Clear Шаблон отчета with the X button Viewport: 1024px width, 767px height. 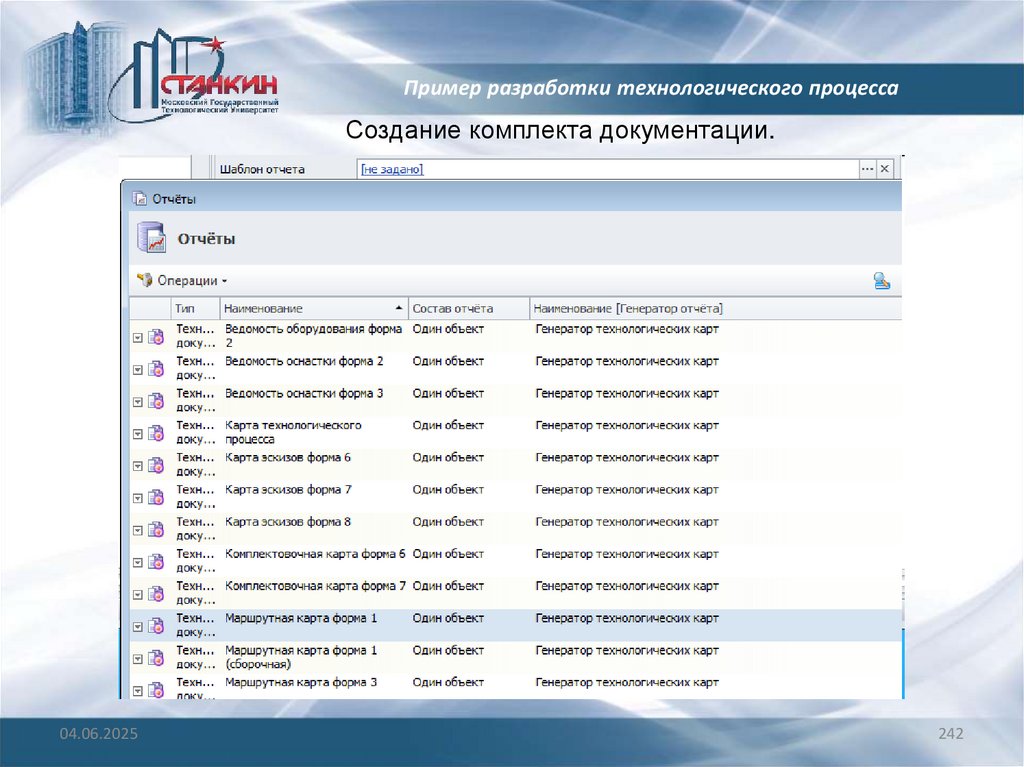884,170
